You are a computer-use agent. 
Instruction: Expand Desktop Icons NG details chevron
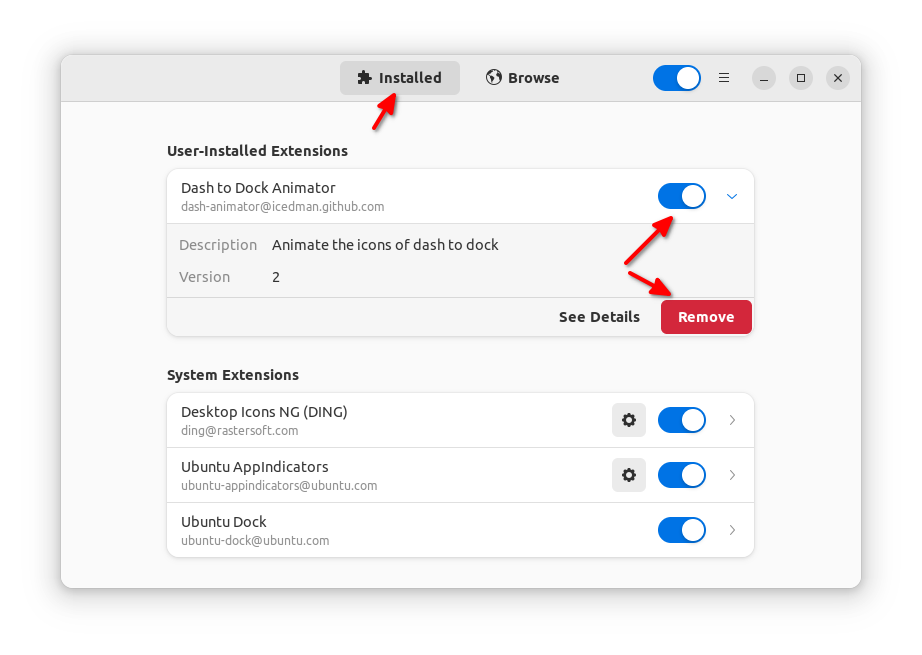732,420
